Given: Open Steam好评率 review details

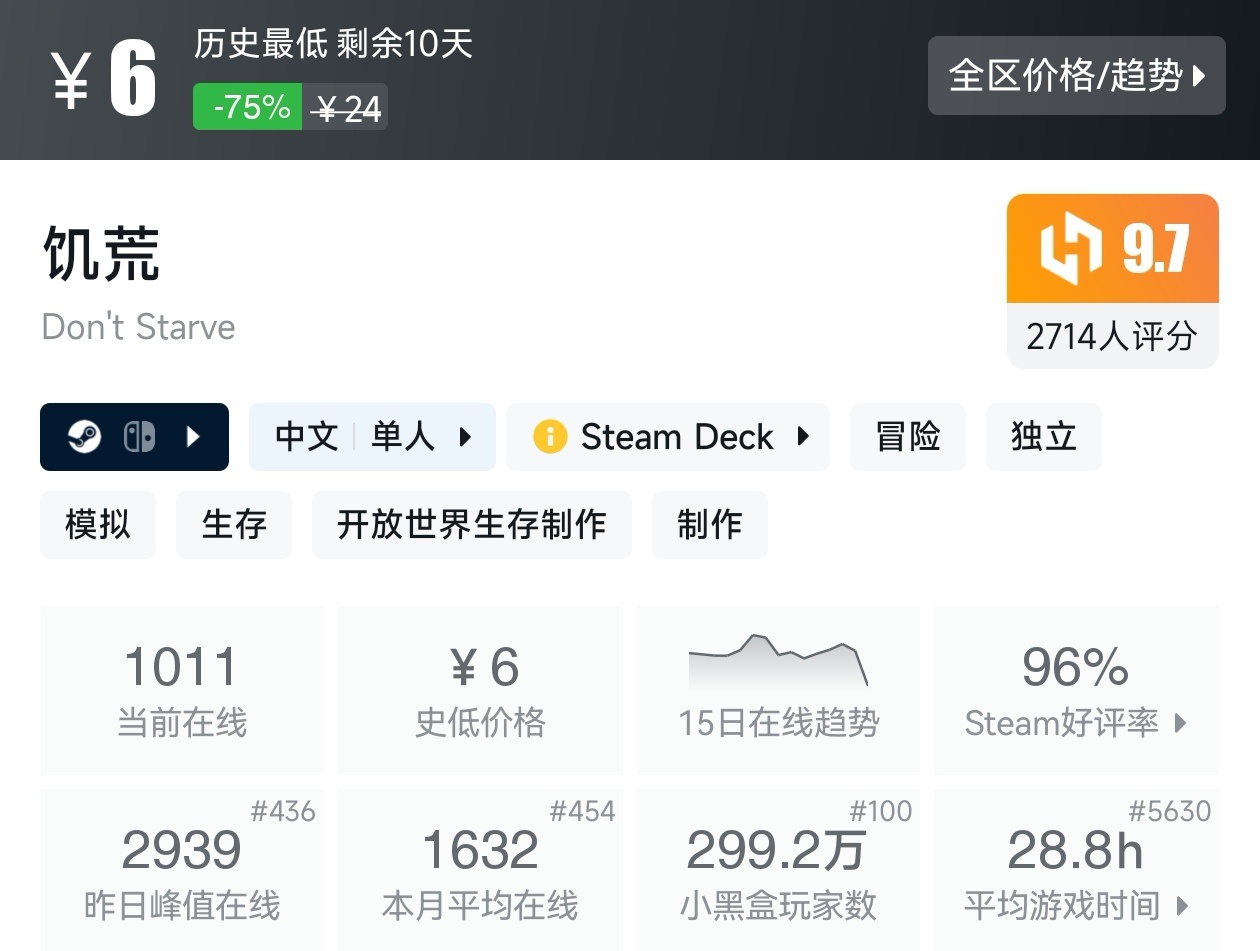Looking at the screenshot, I should click(1076, 722).
